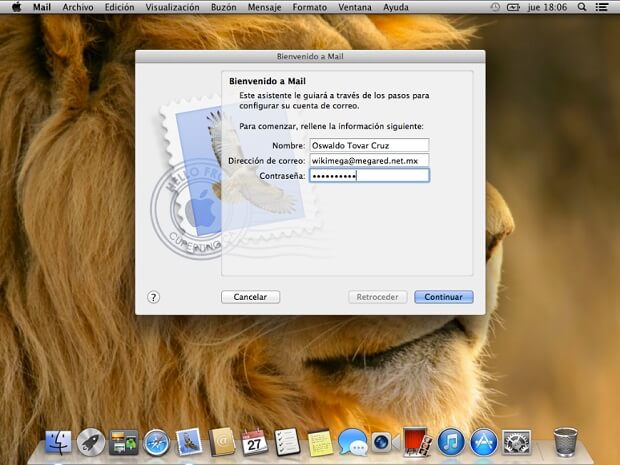The width and height of the screenshot is (620, 465).
Task: Launch Launchpad rocket icon in Dock
Action: (91, 442)
